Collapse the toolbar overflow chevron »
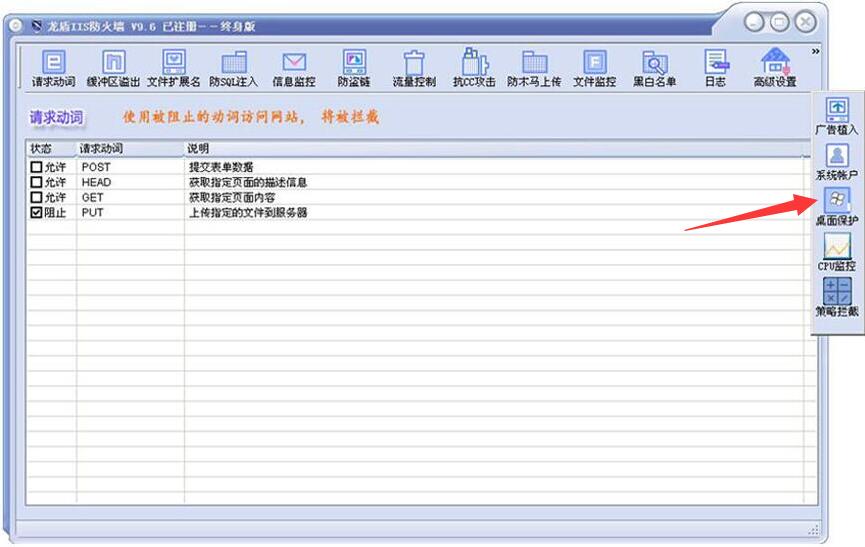The width and height of the screenshot is (865, 547). coord(815,51)
